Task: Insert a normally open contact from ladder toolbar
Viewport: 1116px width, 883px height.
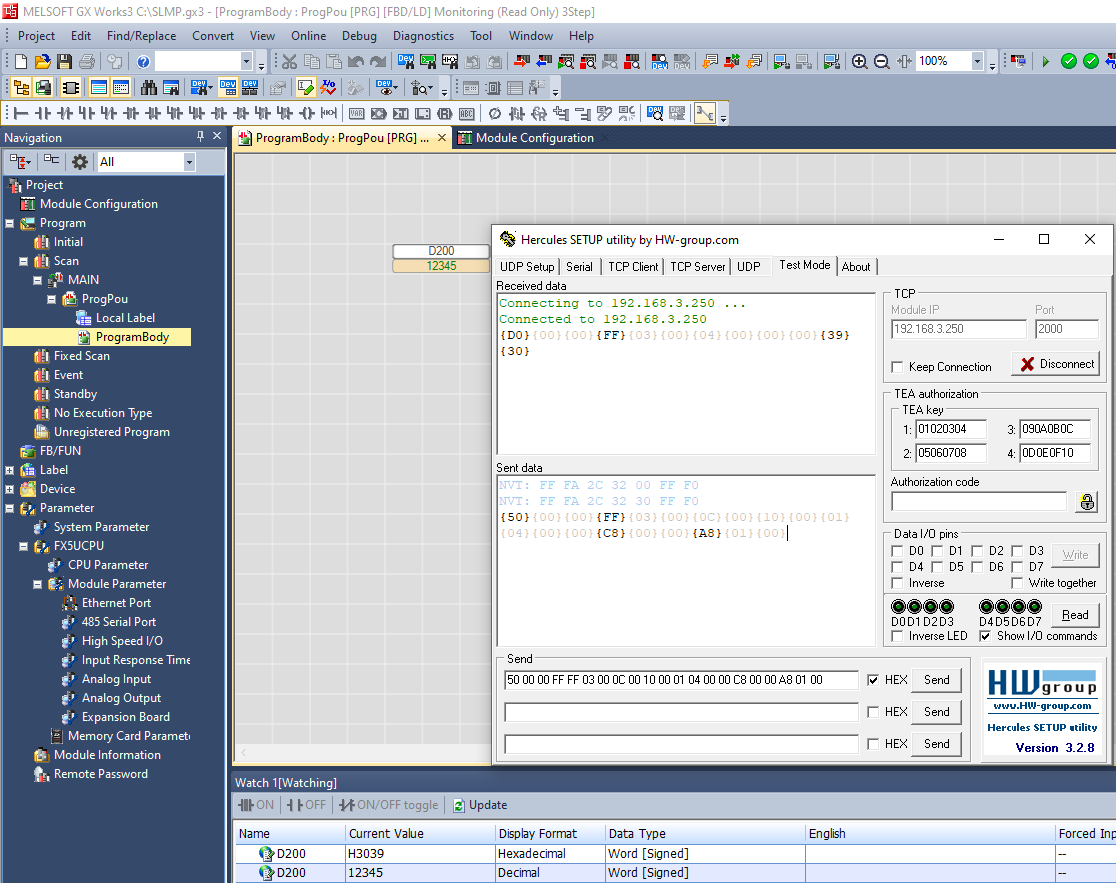Action: tap(43, 114)
